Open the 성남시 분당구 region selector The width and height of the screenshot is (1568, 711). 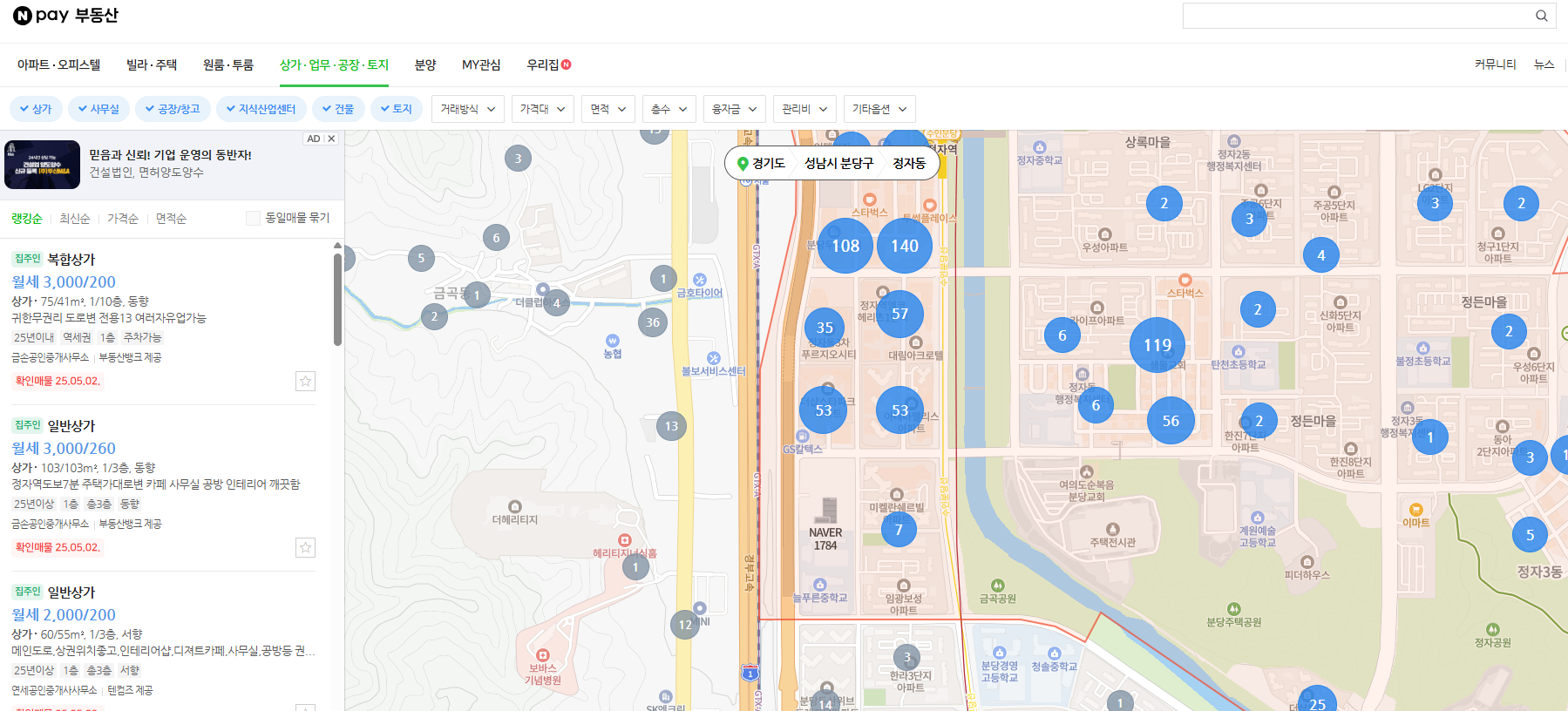point(838,163)
